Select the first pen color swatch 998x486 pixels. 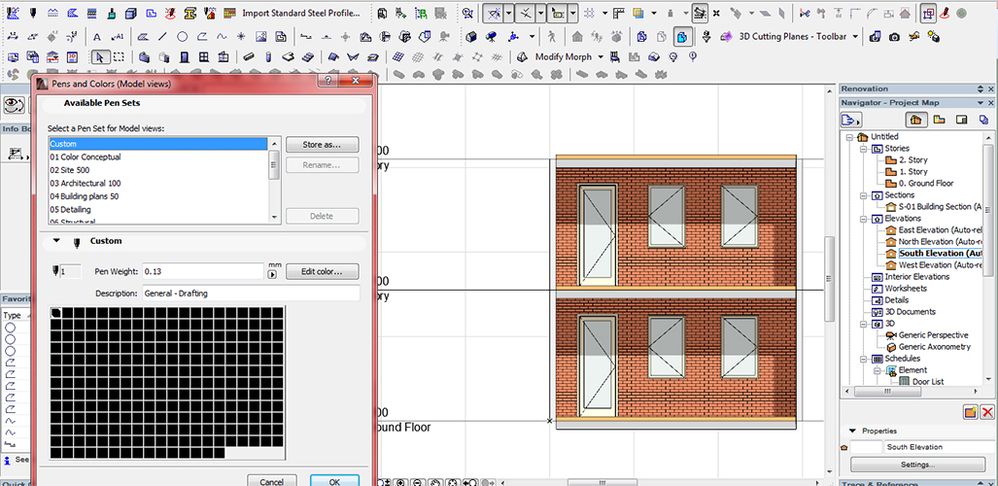pyautogui.click(x=54, y=313)
